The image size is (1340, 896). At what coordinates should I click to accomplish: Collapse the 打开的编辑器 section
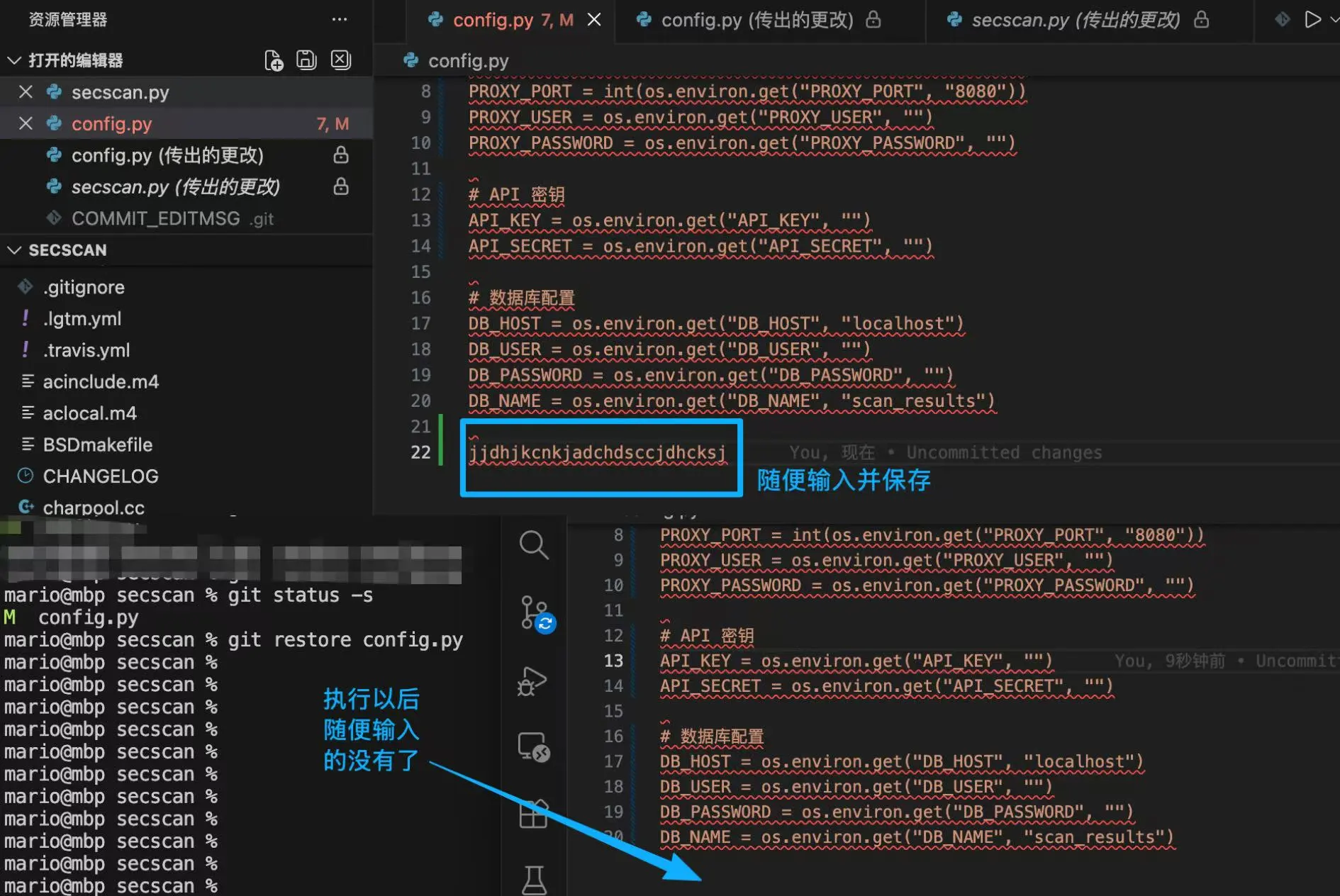[x=14, y=60]
